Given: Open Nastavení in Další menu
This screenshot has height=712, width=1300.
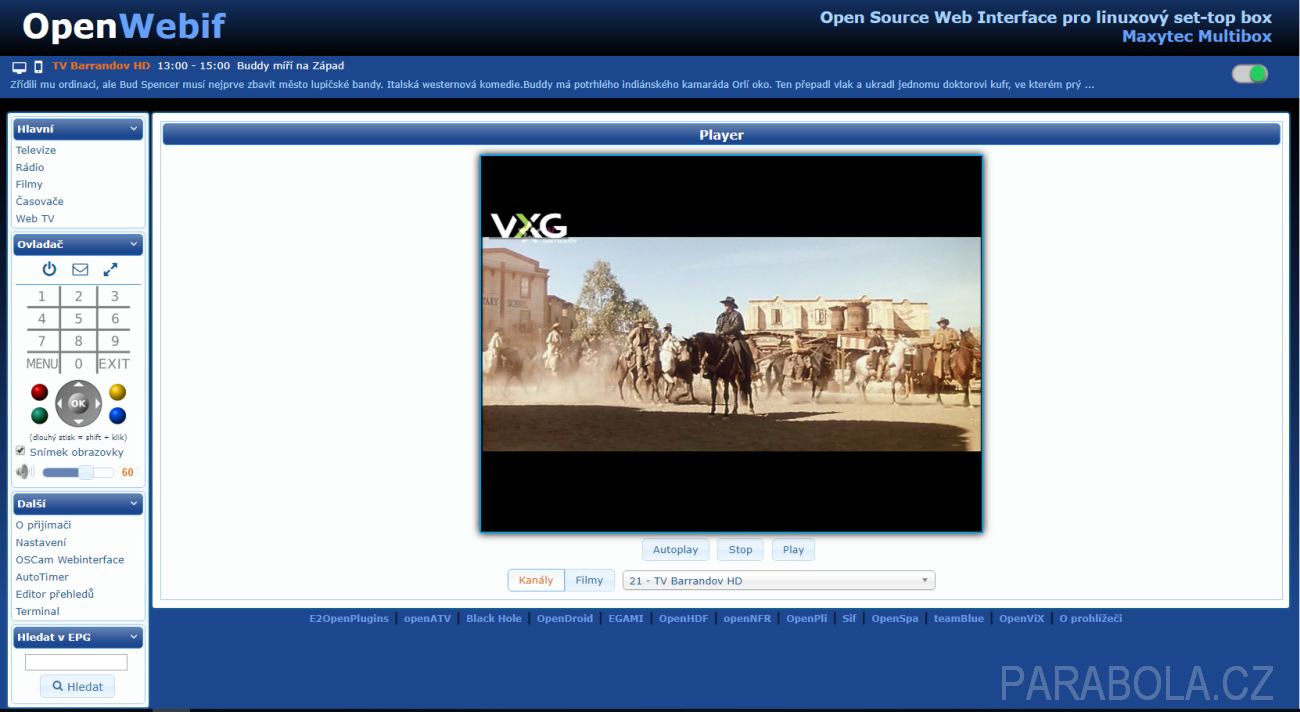Looking at the screenshot, I should [x=41, y=542].
